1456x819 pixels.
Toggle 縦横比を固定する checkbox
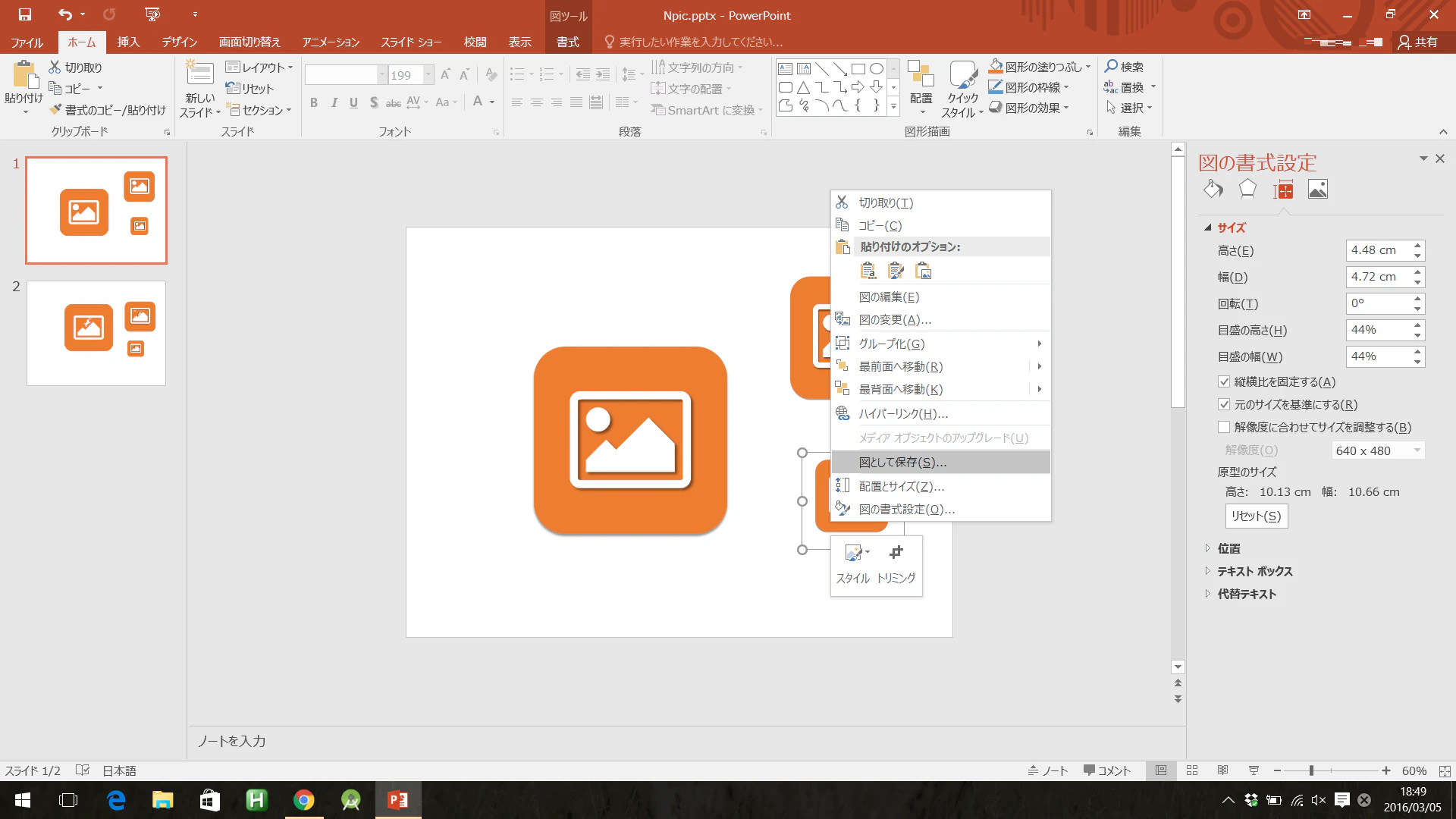tap(1224, 382)
